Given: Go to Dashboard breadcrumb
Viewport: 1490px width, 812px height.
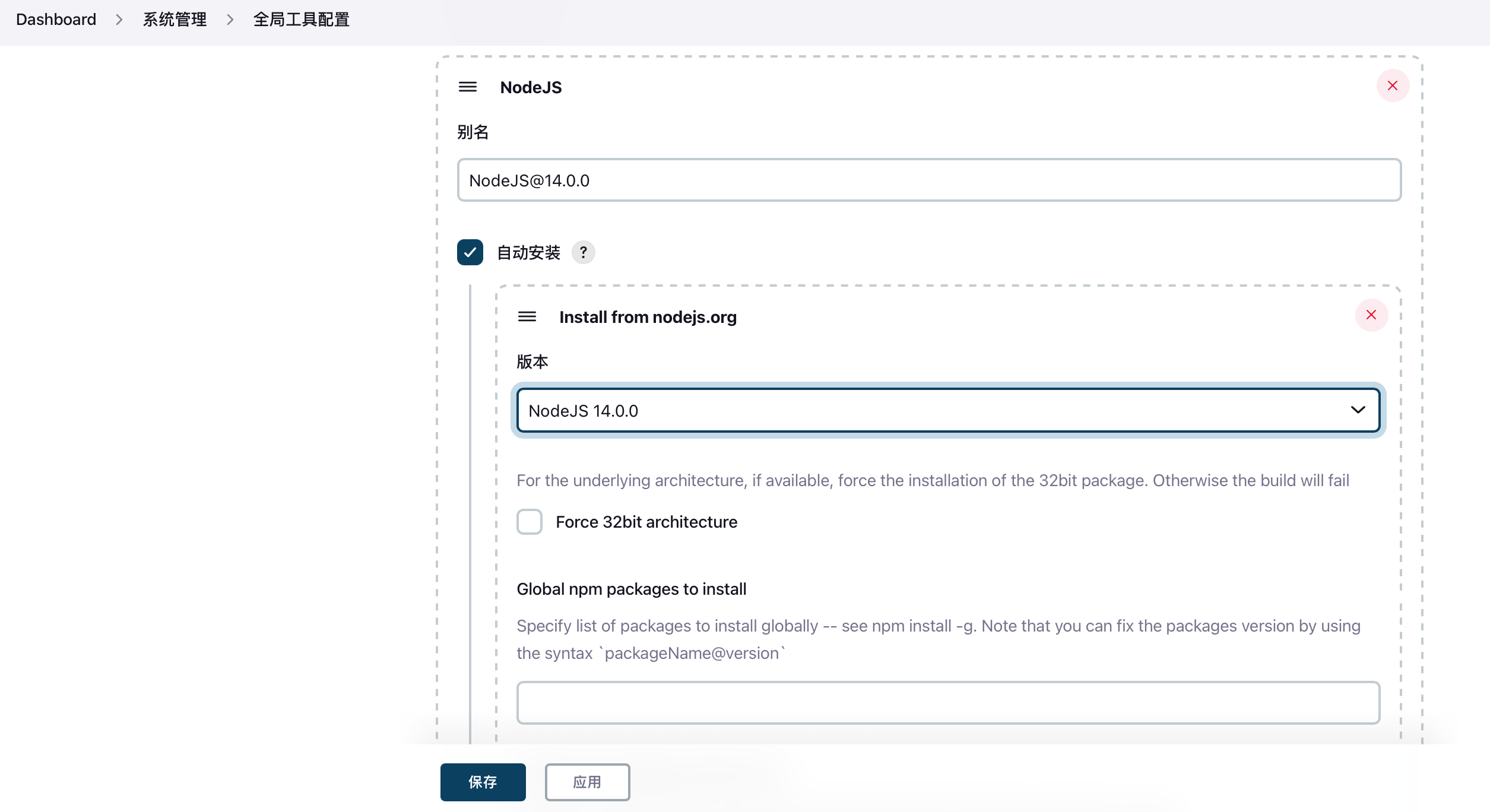Looking at the screenshot, I should tap(56, 20).
